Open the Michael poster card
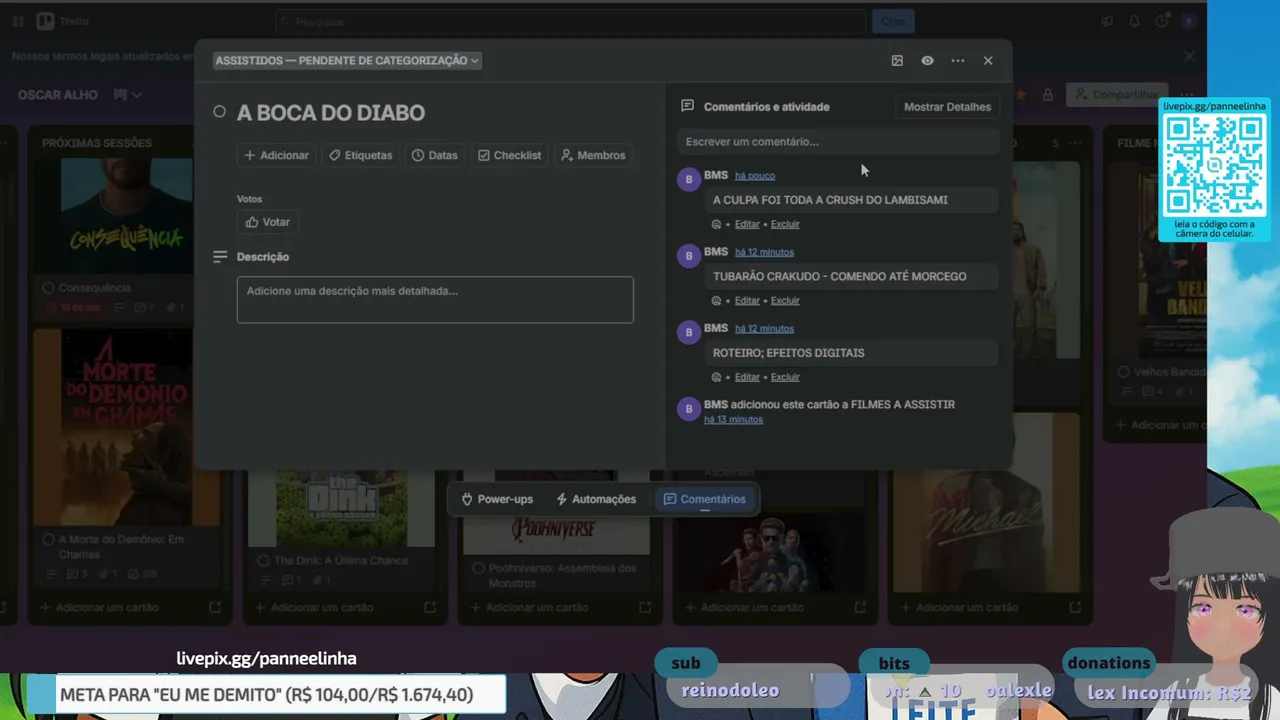The image size is (1280, 720). pyautogui.click(x=986, y=504)
